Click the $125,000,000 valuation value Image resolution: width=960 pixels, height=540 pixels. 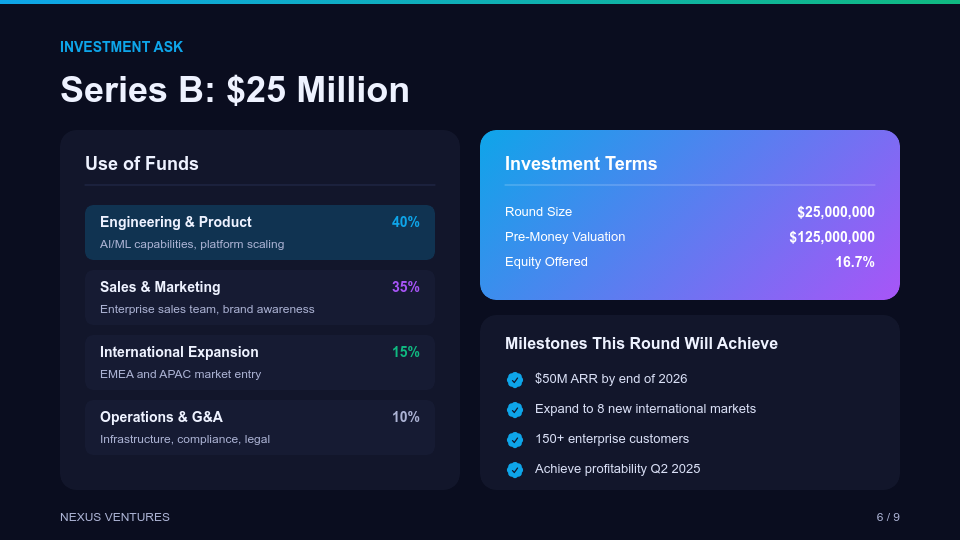click(x=832, y=237)
